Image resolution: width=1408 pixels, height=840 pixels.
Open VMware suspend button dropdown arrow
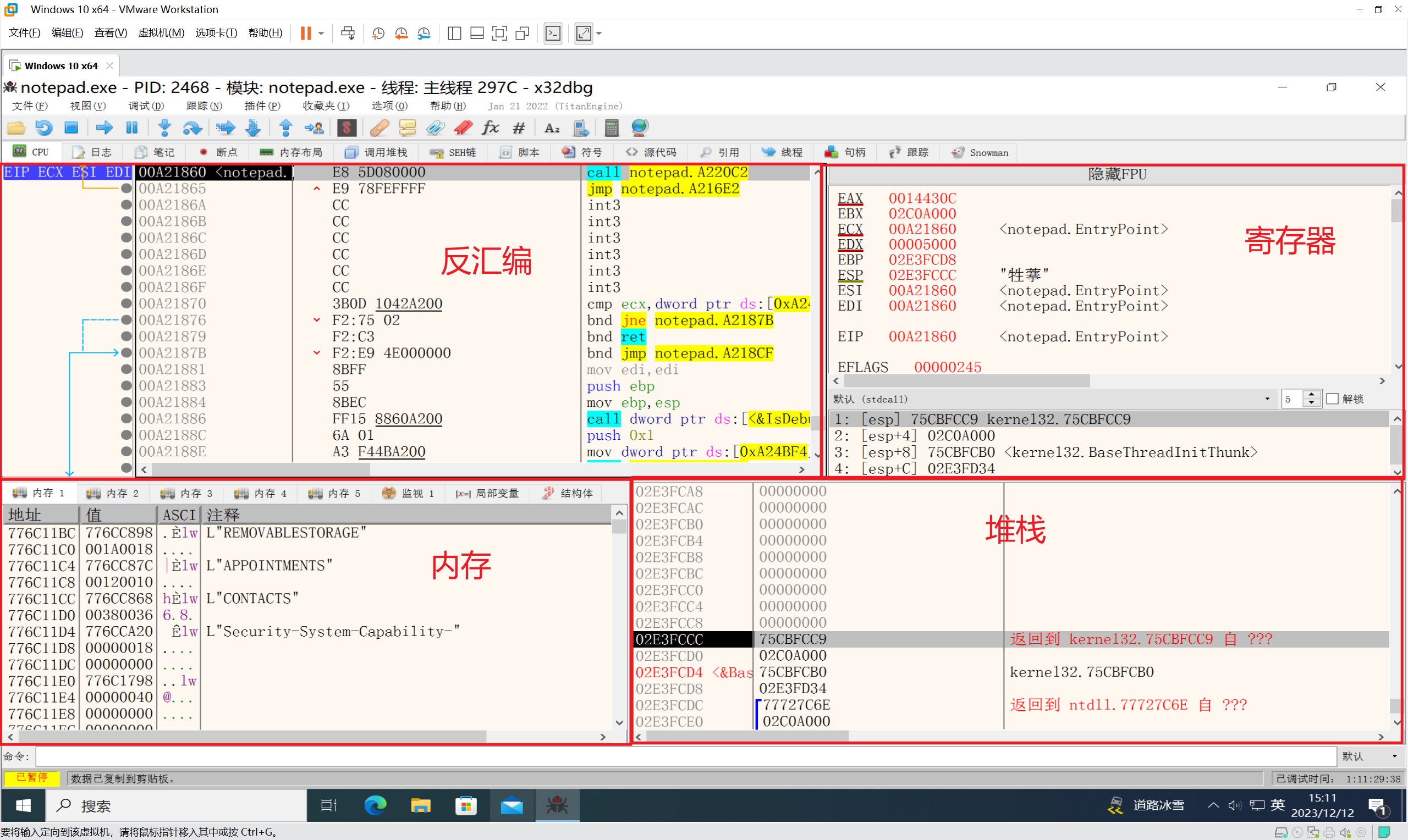(321, 34)
